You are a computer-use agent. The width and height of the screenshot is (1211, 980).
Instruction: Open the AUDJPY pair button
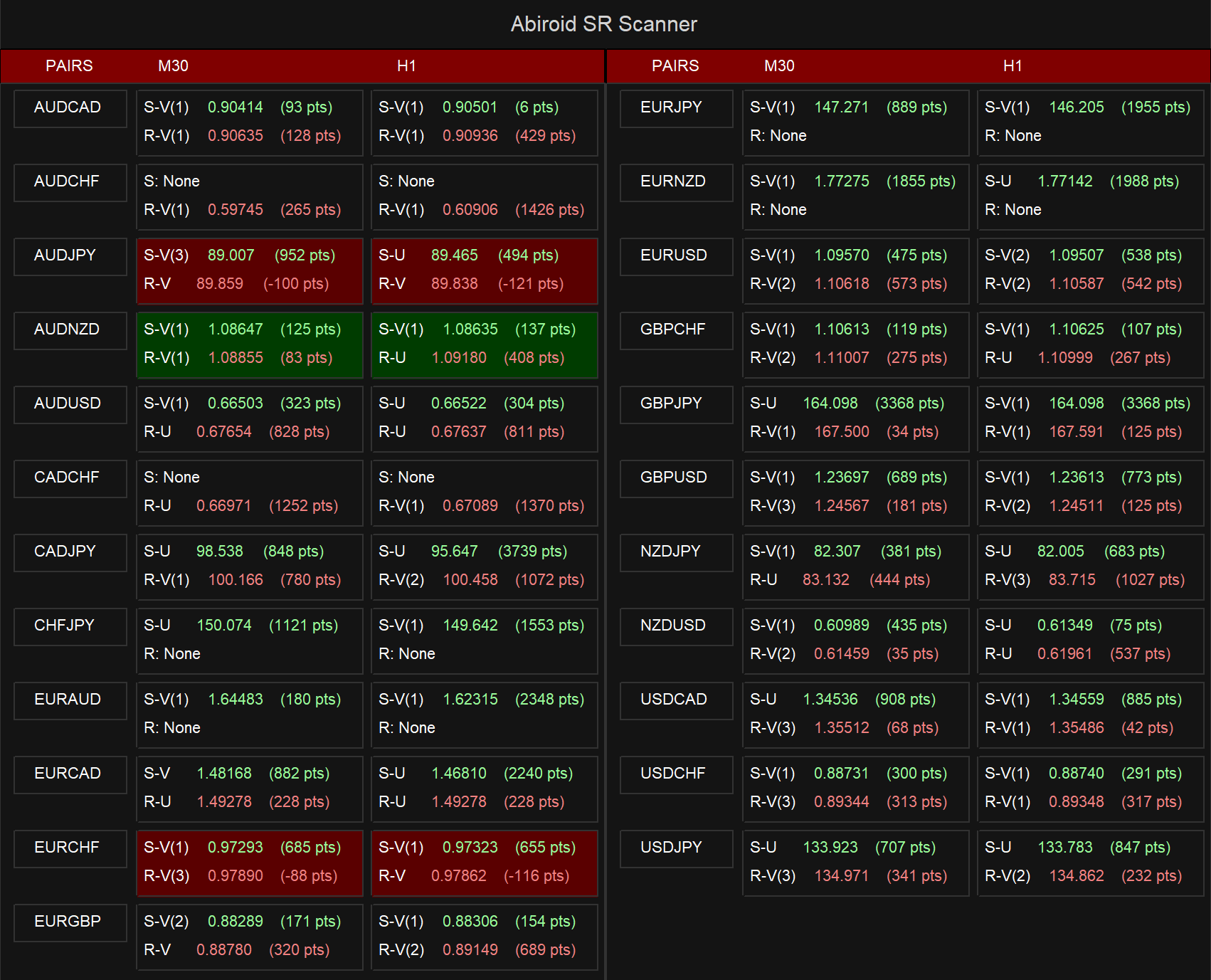(x=70, y=256)
